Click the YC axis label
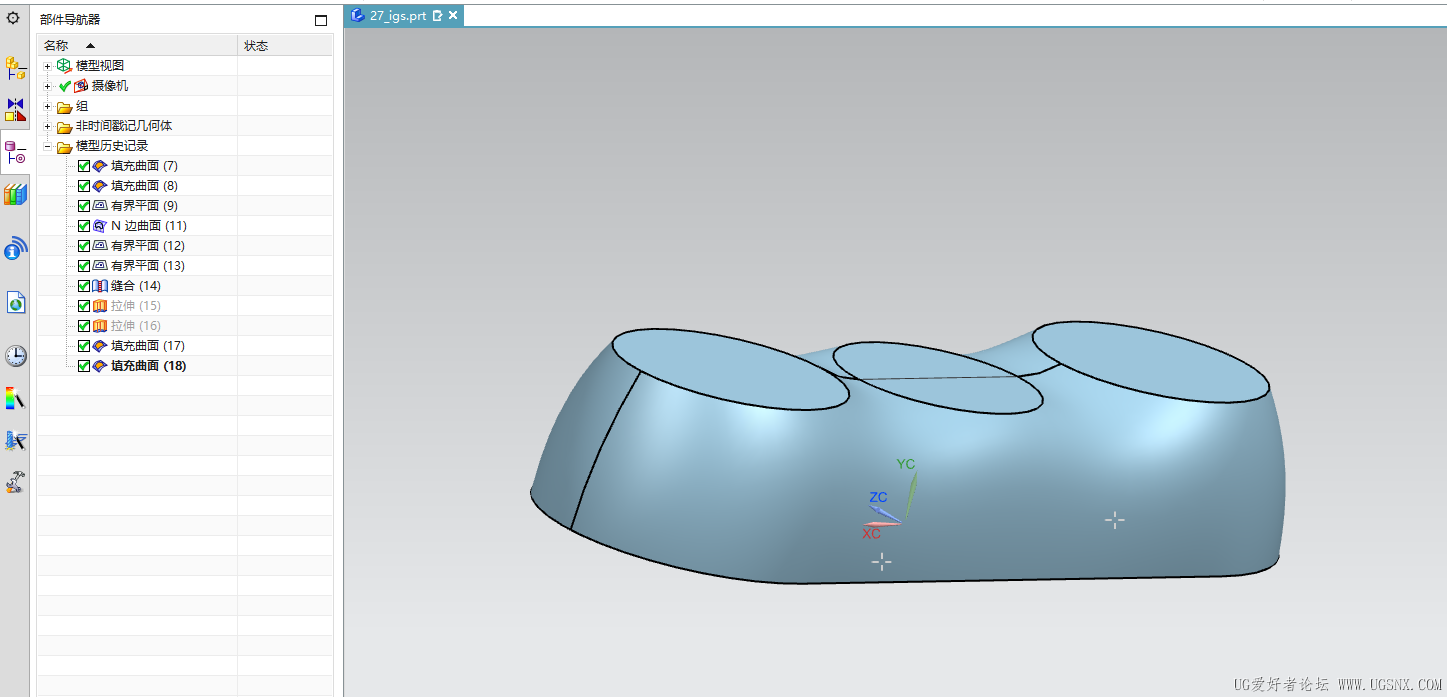Image resolution: width=1447 pixels, height=697 pixels. coord(906,464)
